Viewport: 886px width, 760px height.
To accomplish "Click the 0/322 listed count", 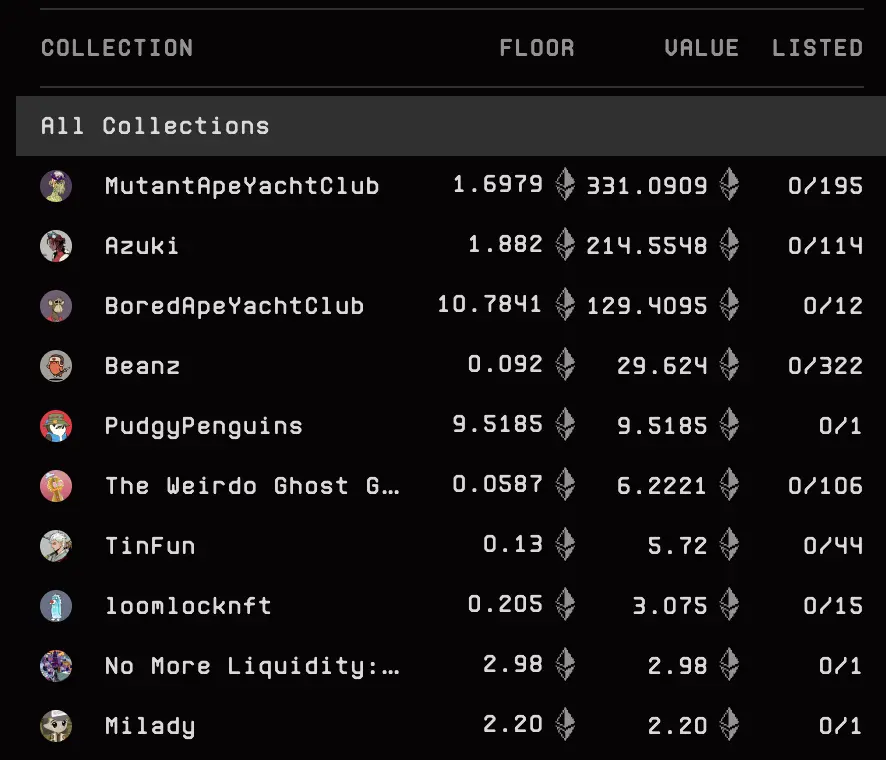I will click(x=826, y=366).
